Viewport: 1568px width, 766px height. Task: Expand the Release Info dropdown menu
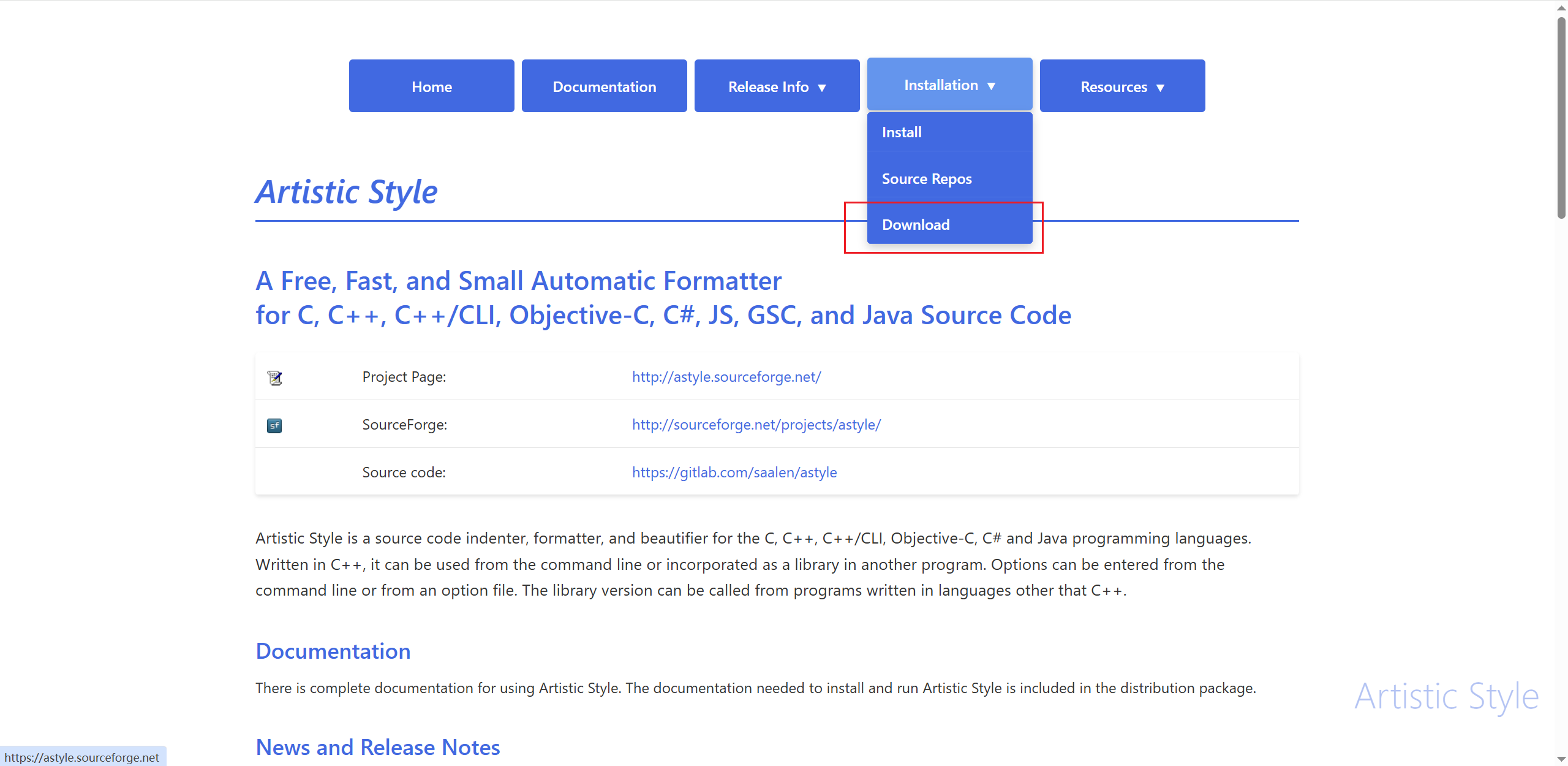click(777, 86)
